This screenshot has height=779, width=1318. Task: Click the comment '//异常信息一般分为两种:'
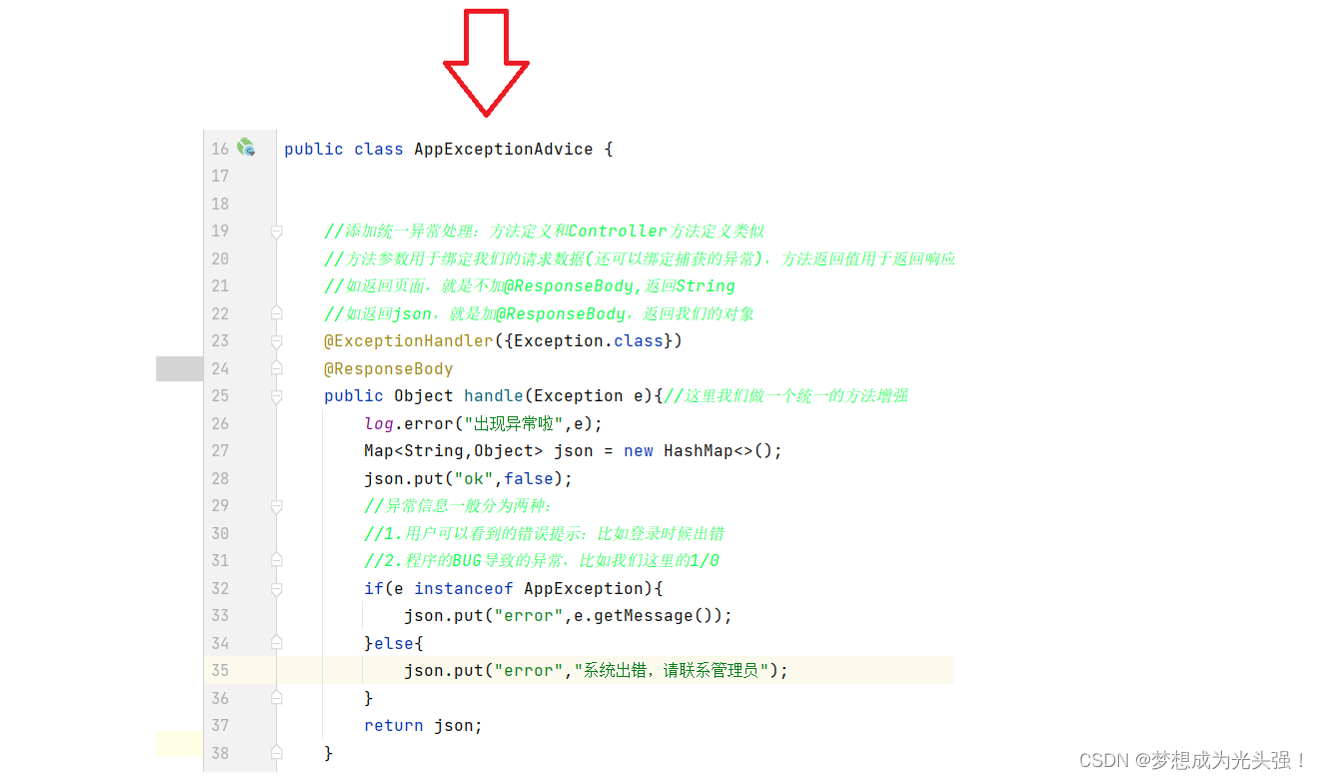pyautogui.click(x=458, y=506)
